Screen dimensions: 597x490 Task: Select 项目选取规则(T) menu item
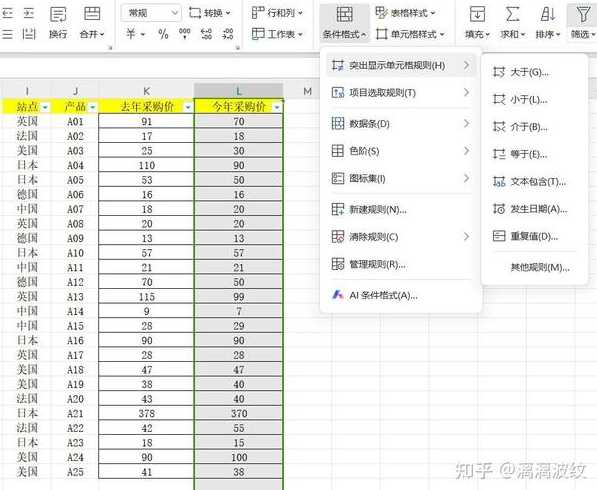pyautogui.click(x=401, y=93)
